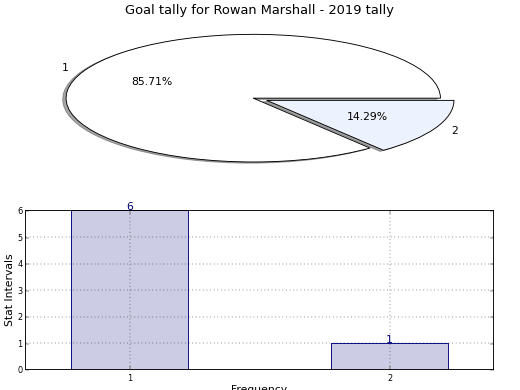
Task: Click the y-axis tick label 5
Action: 21,238
